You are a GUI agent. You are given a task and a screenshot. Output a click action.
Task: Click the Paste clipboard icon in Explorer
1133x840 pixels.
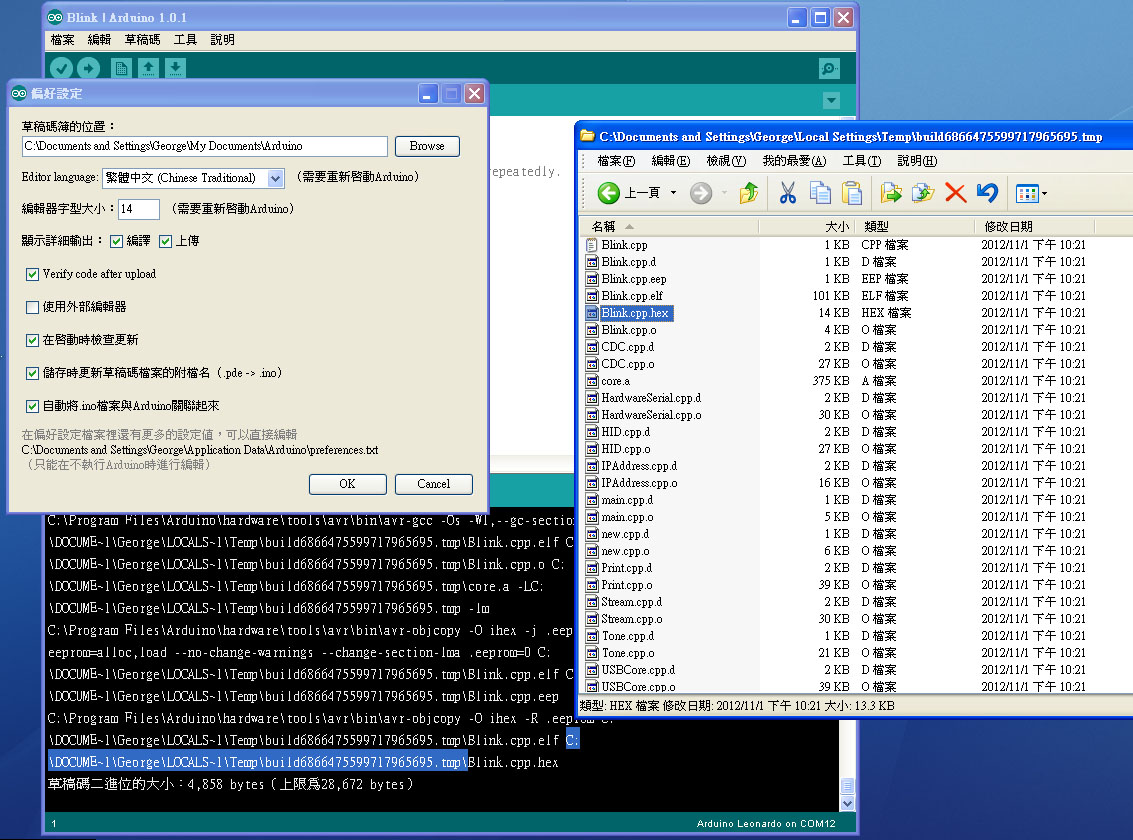point(853,193)
